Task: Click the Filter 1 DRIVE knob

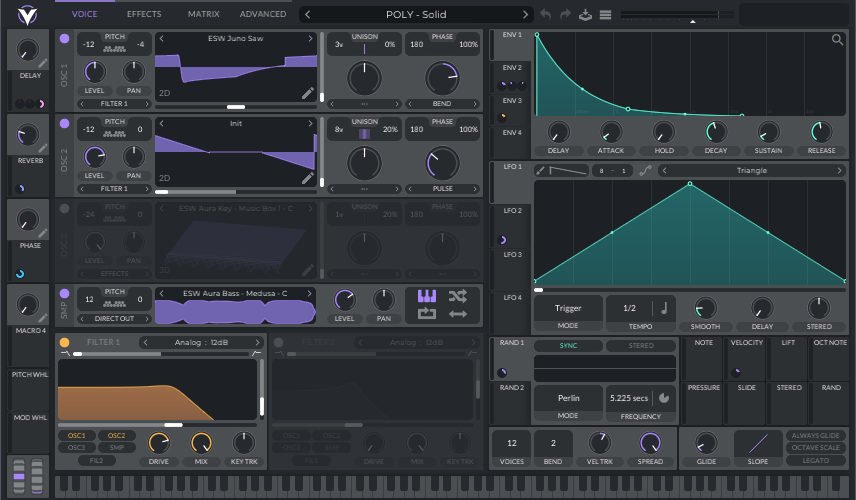Action: click(158, 442)
